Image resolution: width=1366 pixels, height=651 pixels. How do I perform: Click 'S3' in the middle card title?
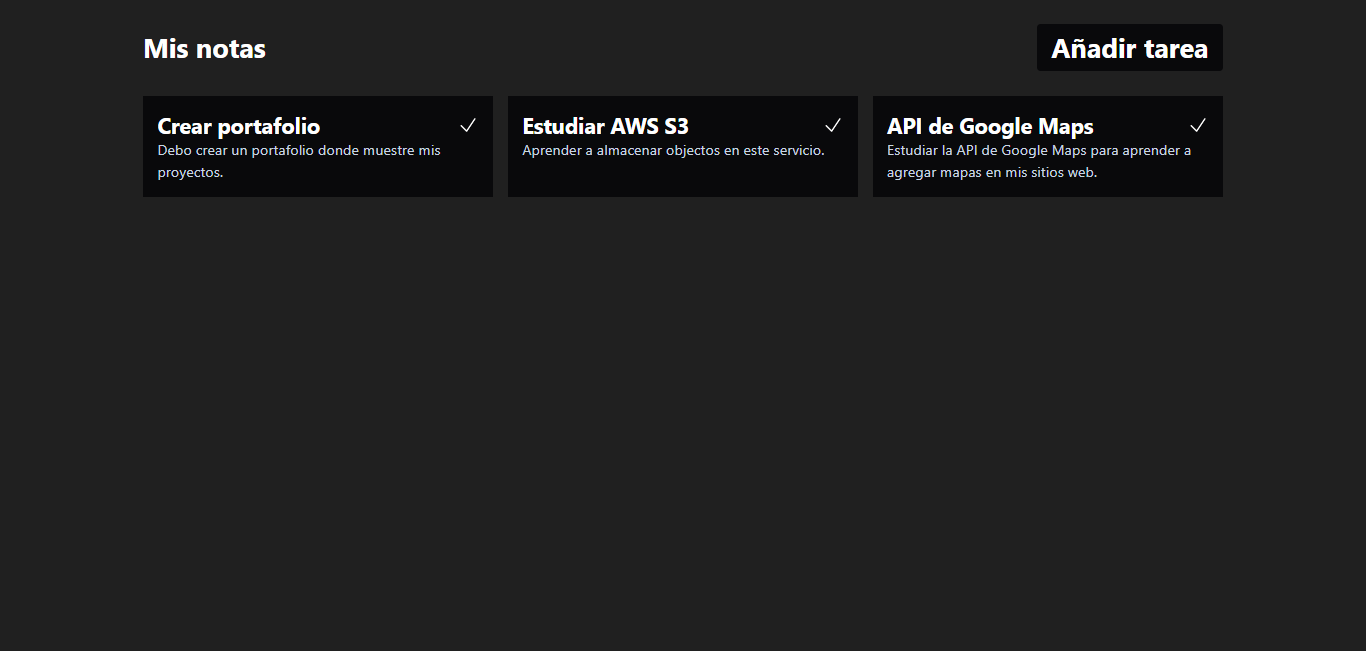click(x=676, y=127)
